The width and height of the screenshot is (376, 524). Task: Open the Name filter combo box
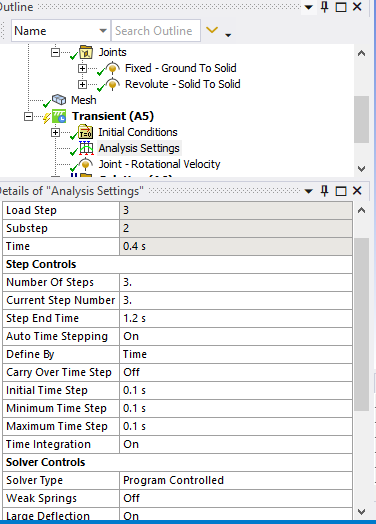[61, 31]
